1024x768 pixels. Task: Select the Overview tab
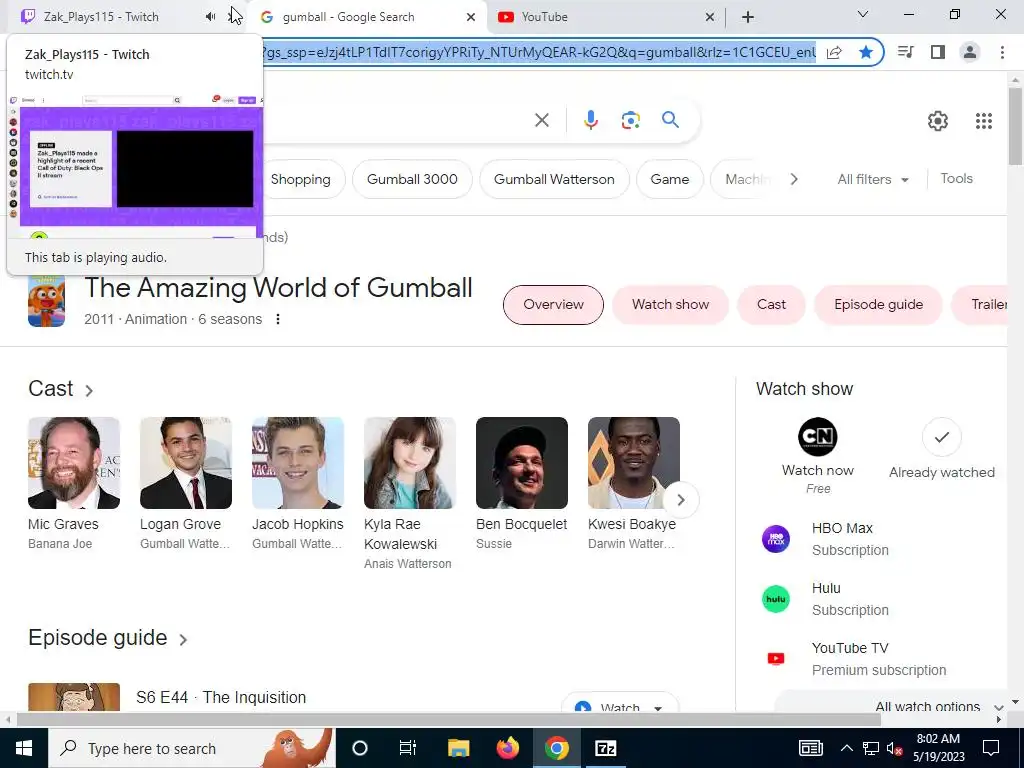(553, 304)
